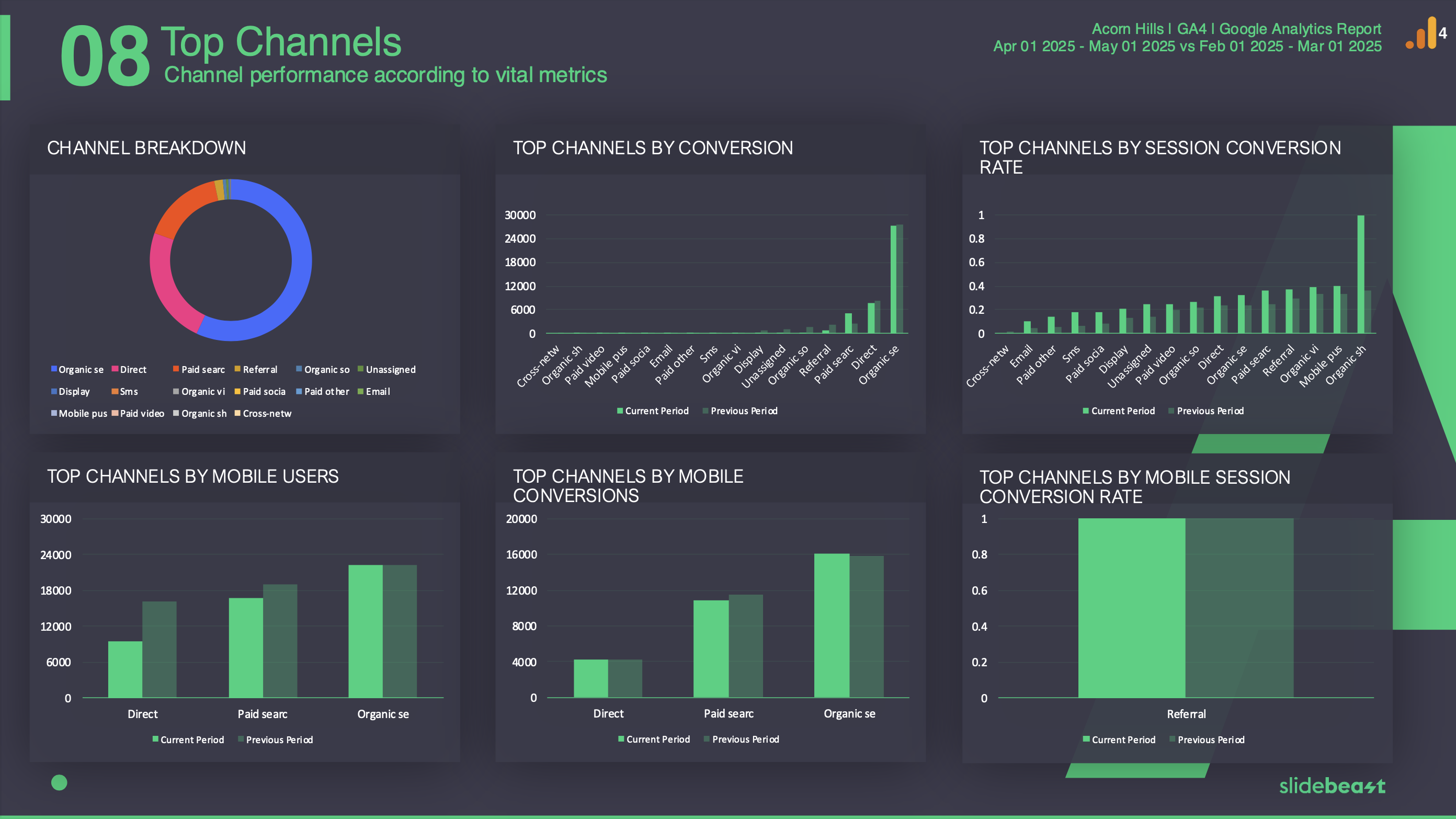The image size is (1456, 819).
Task: Click the Organic sh entry in donut legend
Action: tap(200, 413)
